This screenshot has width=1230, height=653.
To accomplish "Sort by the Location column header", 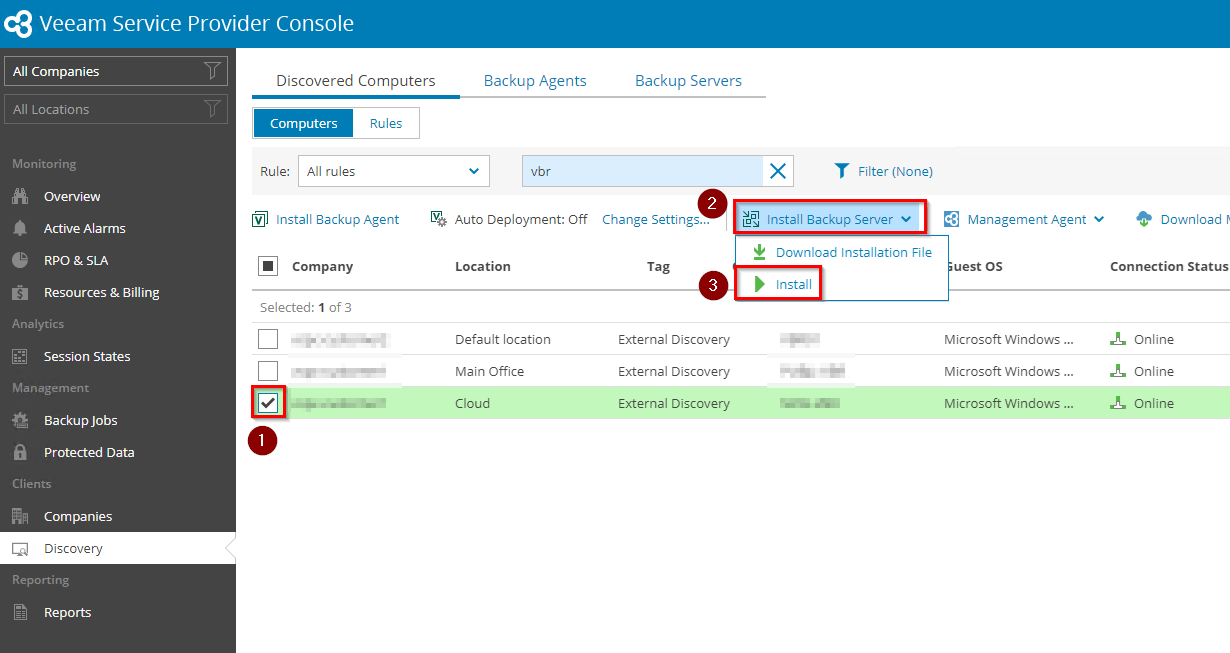I will (x=483, y=266).
